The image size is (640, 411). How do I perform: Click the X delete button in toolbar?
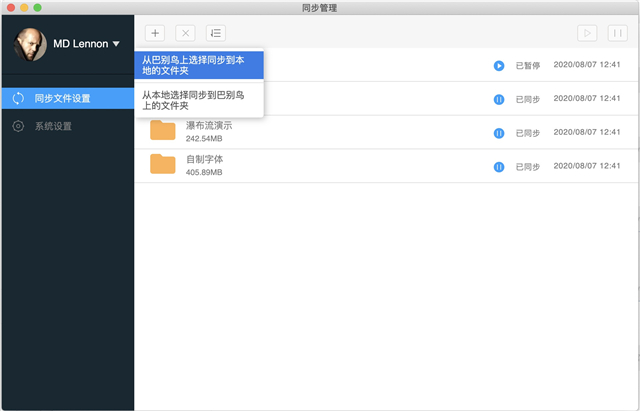[185, 33]
